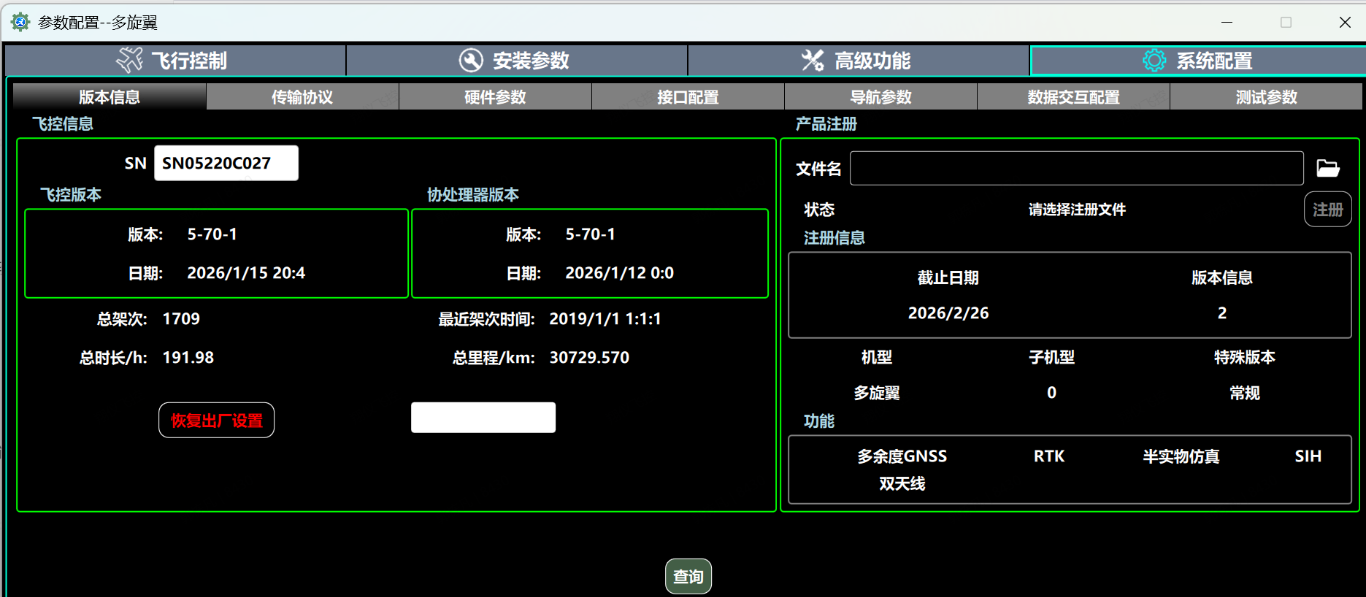
Task: Close the 参数配置 window
Action: point(1344,21)
